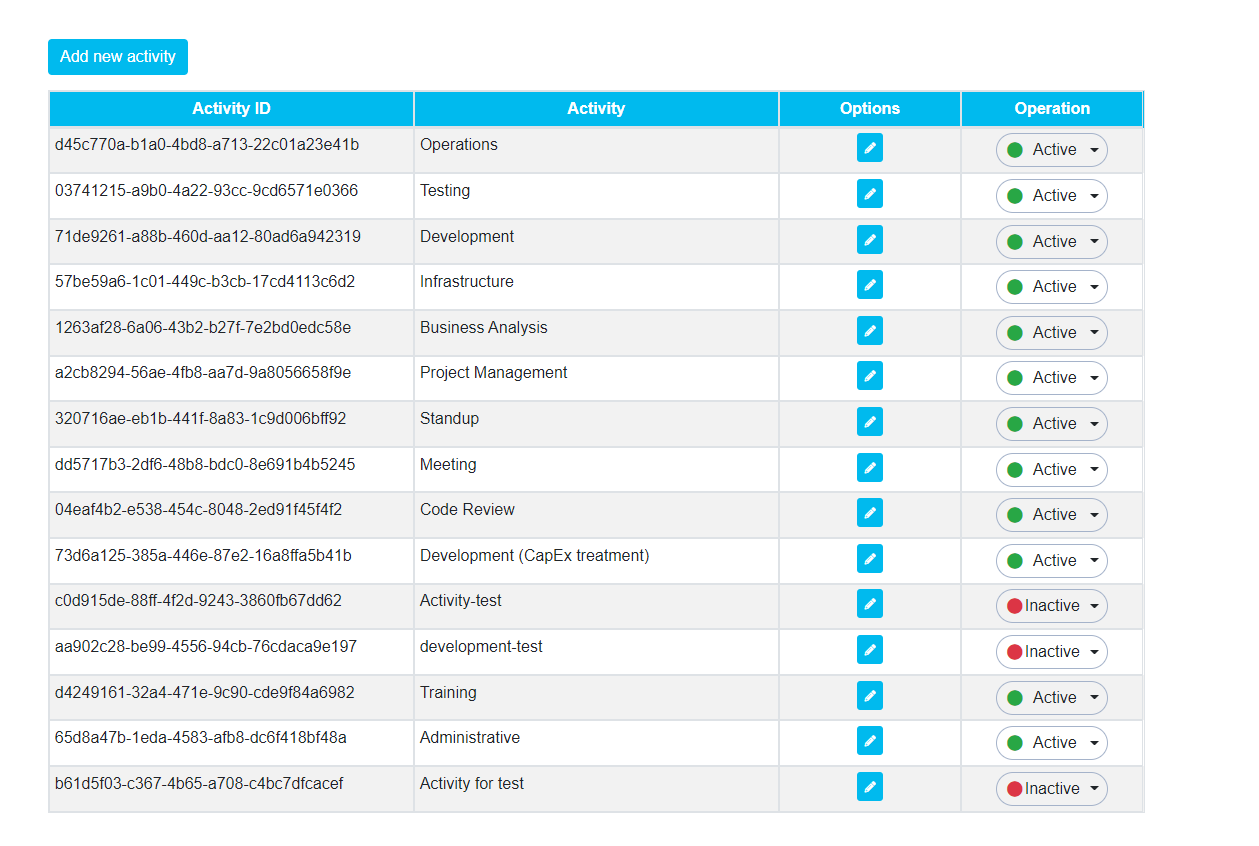Select ID b61d5f03-c367-4b65-a708-c4bc7dfcacef
The width and height of the screenshot is (1259, 846).
pyautogui.click(x=199, y=784)
